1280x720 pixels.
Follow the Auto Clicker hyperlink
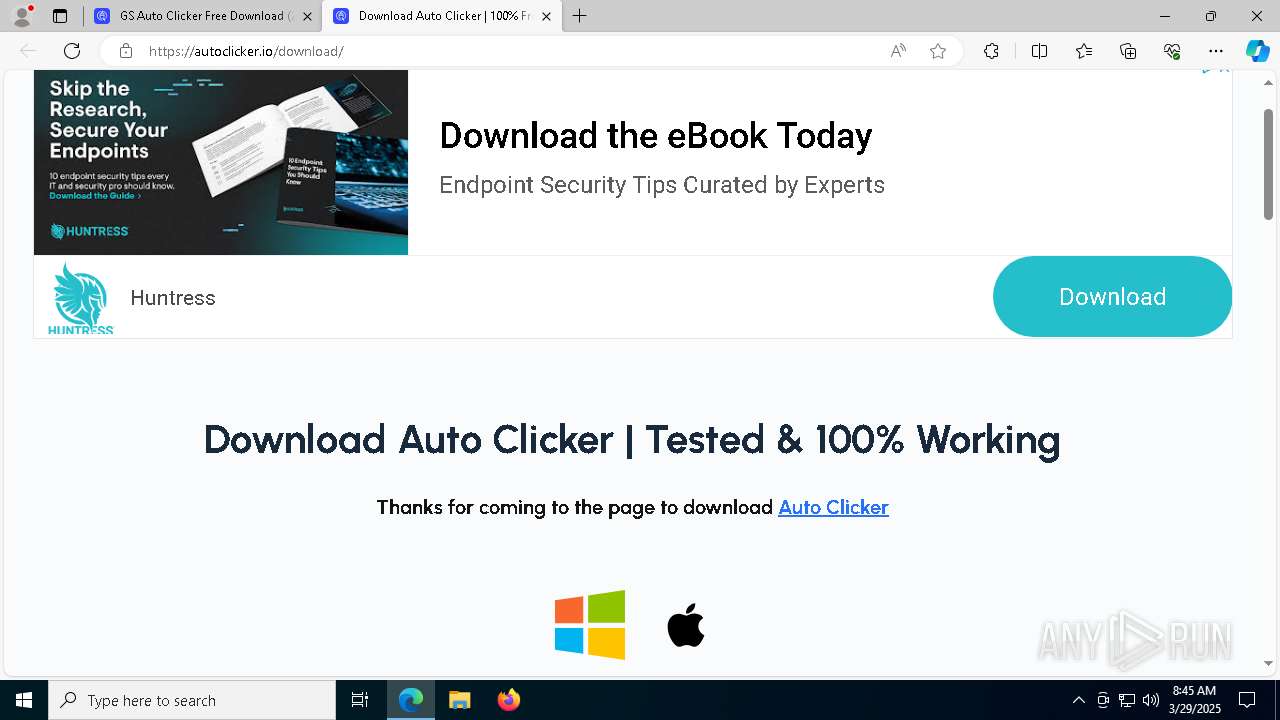pyautogui.click(x=833, y=507)
